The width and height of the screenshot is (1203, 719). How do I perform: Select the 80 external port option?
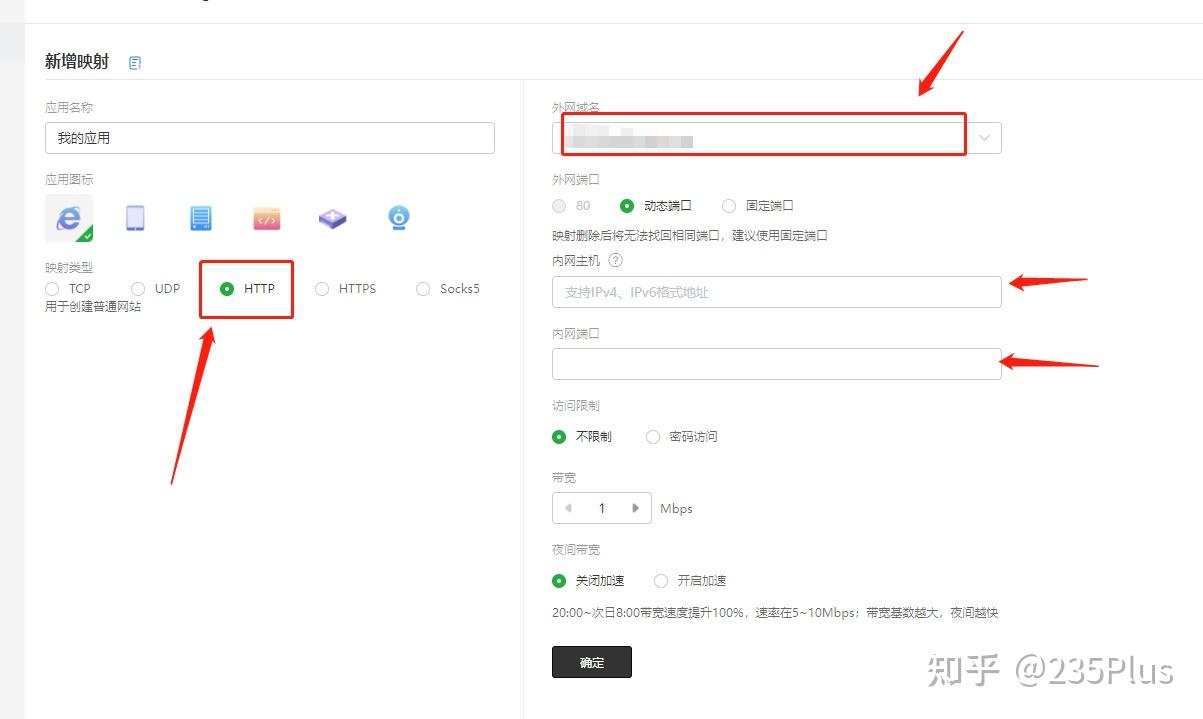(x=559, y=205)
